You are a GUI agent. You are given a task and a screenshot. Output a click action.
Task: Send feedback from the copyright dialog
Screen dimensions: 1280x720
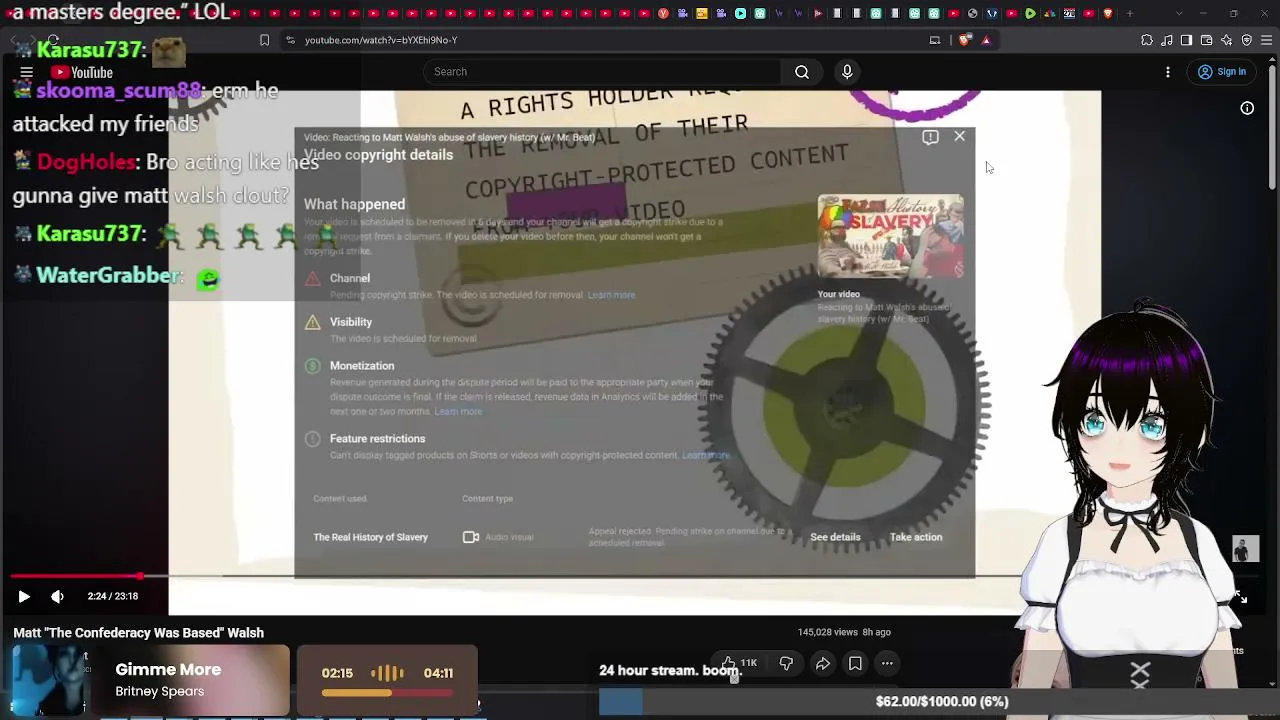click(930, 137)
